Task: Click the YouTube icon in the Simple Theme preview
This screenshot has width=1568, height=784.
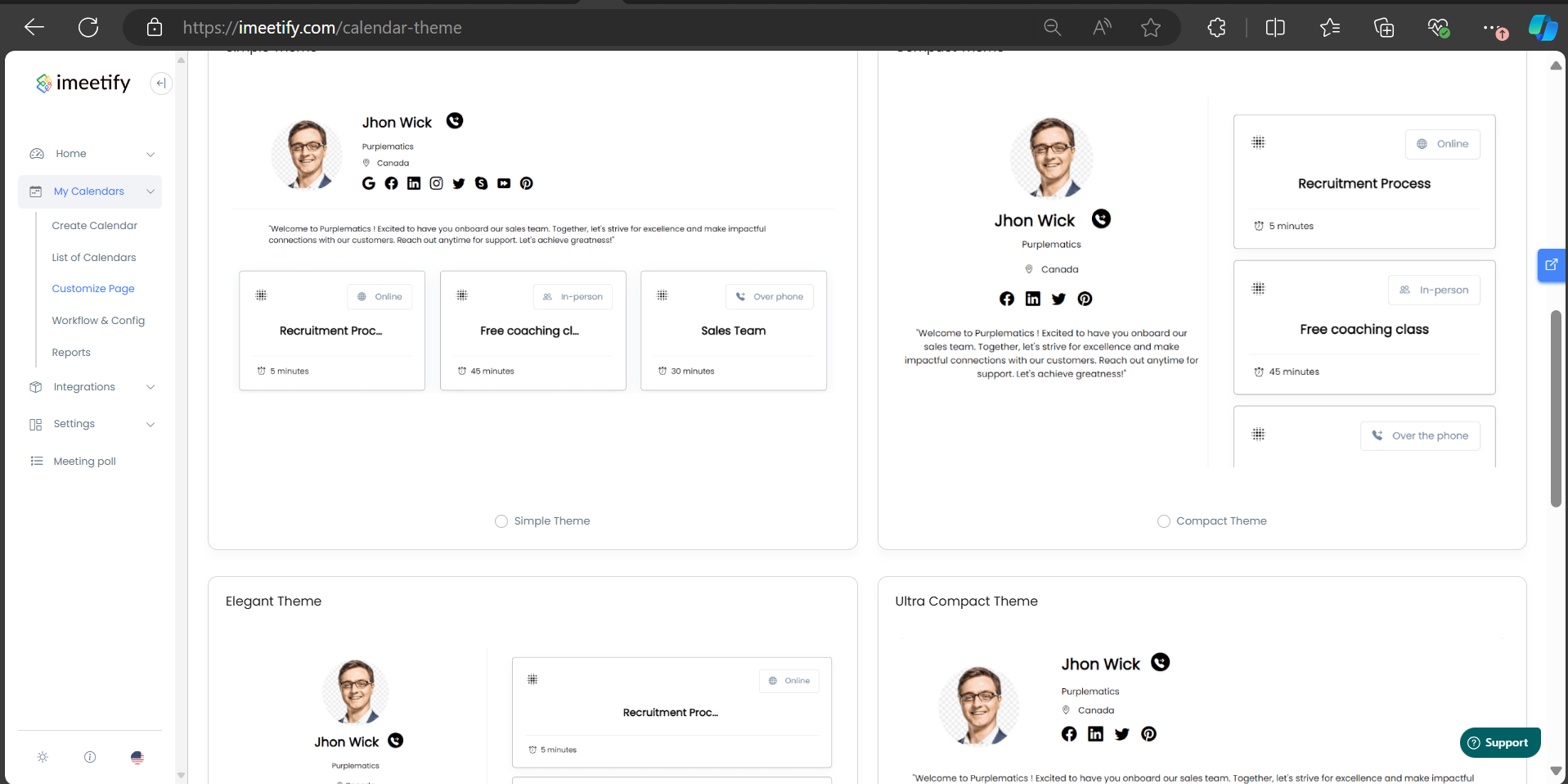Action: (504, 183)
